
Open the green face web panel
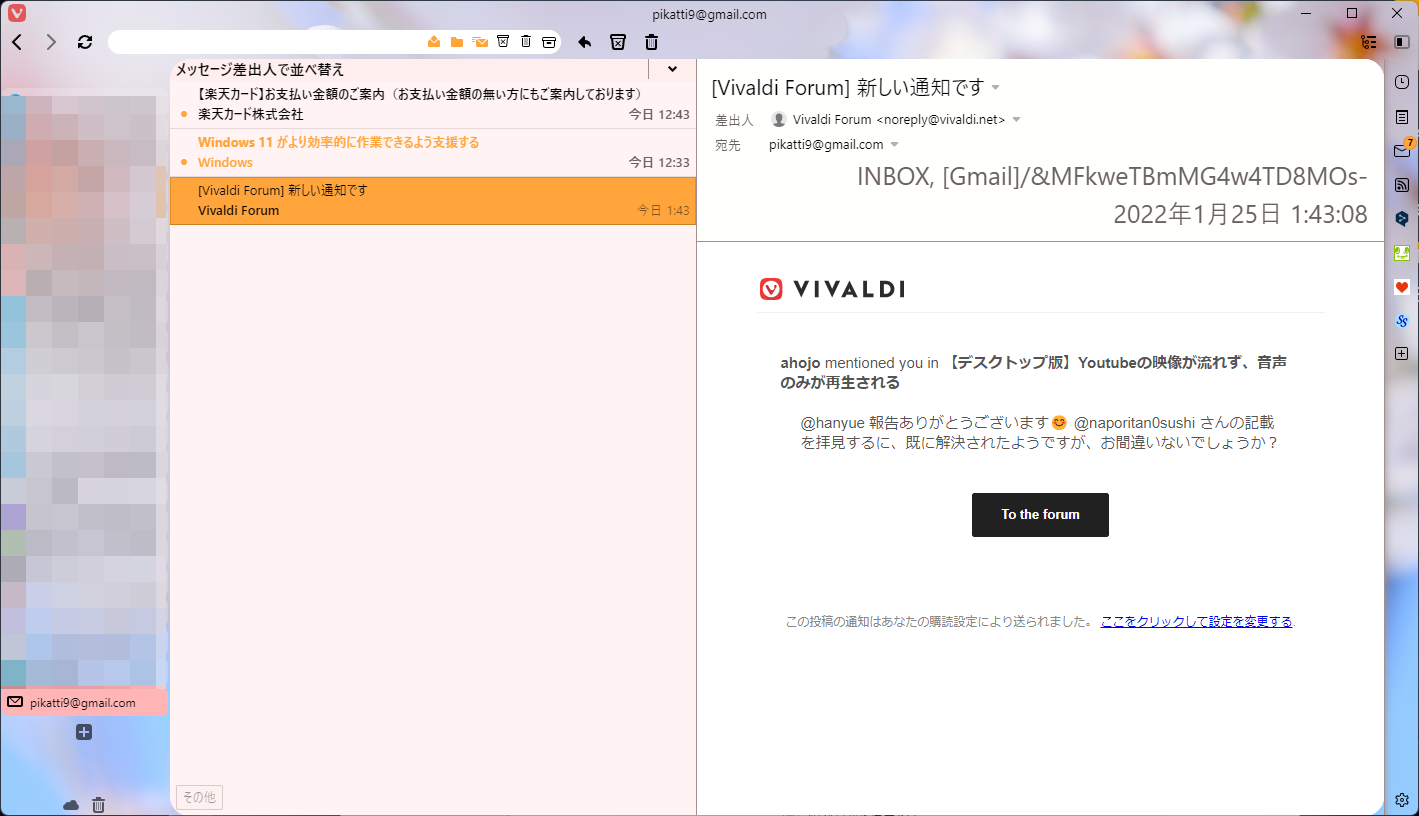pos(1402,253)
